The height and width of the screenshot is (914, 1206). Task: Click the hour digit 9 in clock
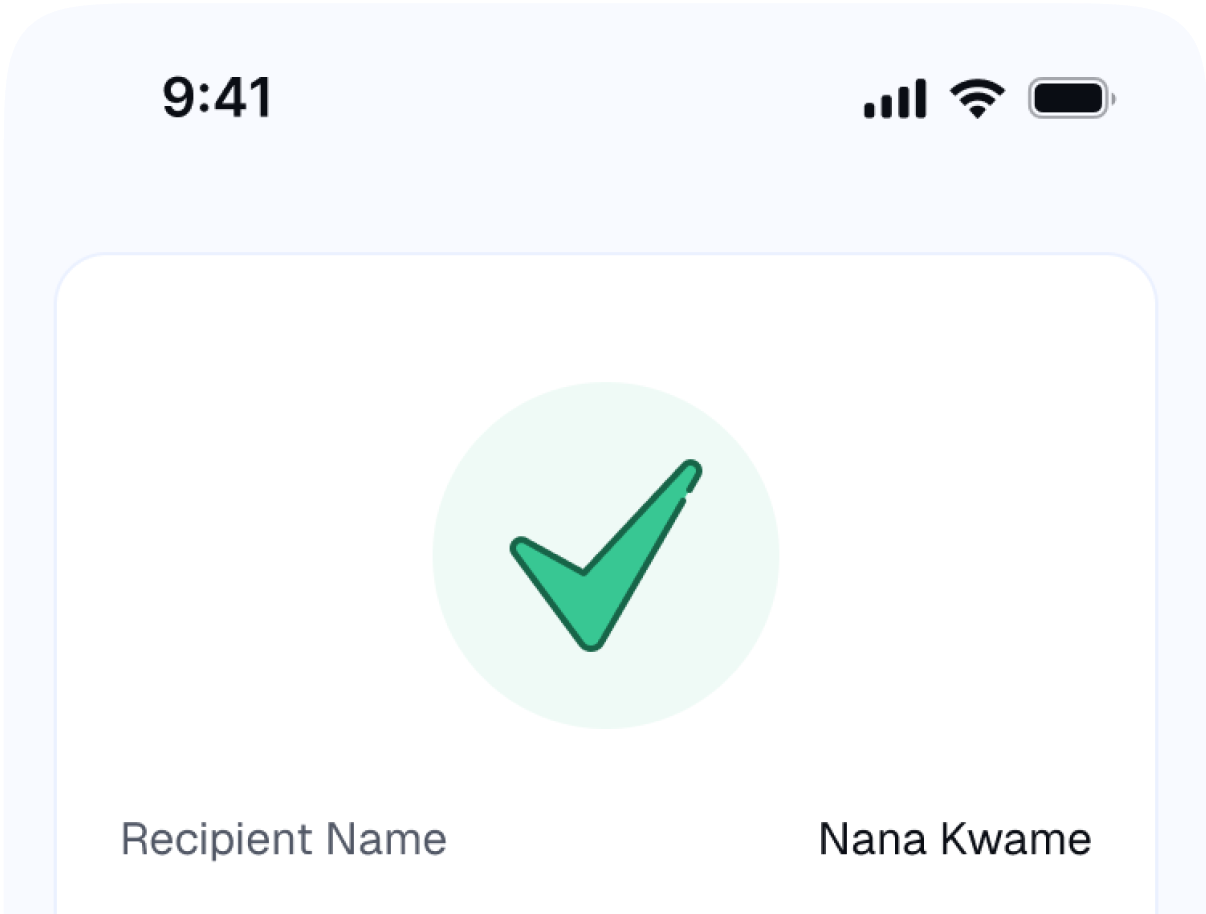[x=181, y=99]
